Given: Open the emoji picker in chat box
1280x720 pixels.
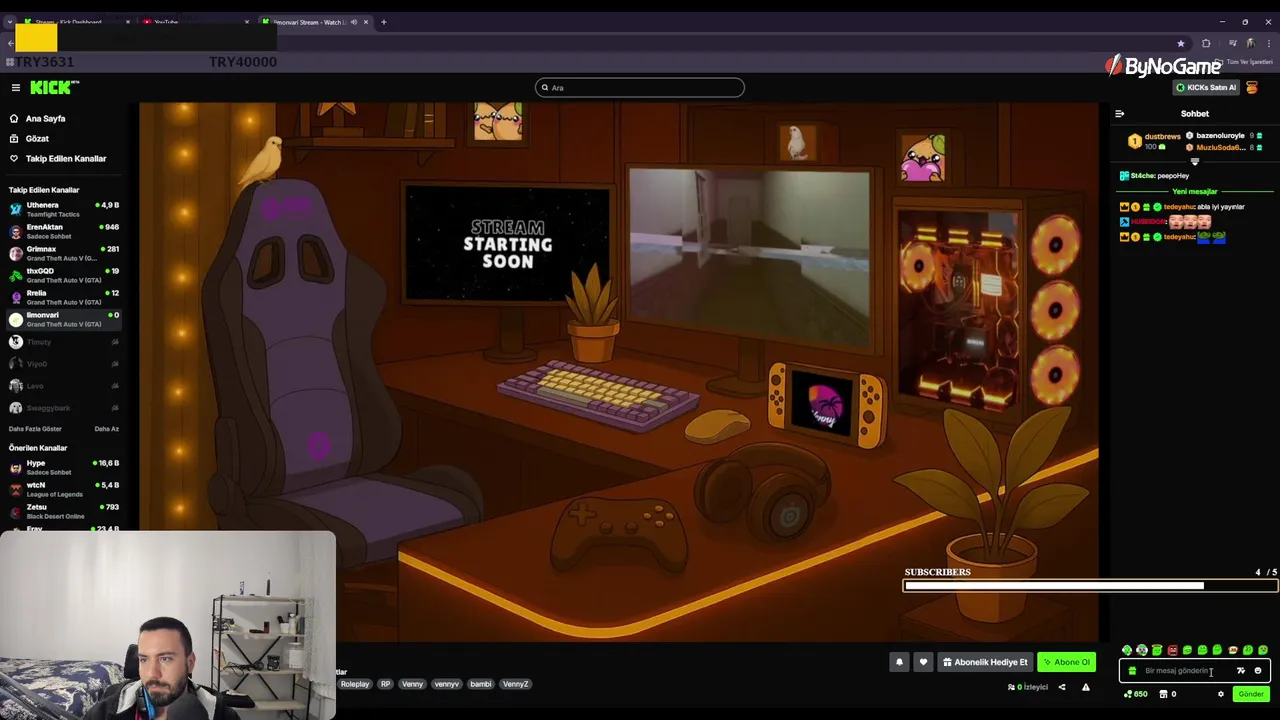Looking at the screenshot, I should (1258, 671).
